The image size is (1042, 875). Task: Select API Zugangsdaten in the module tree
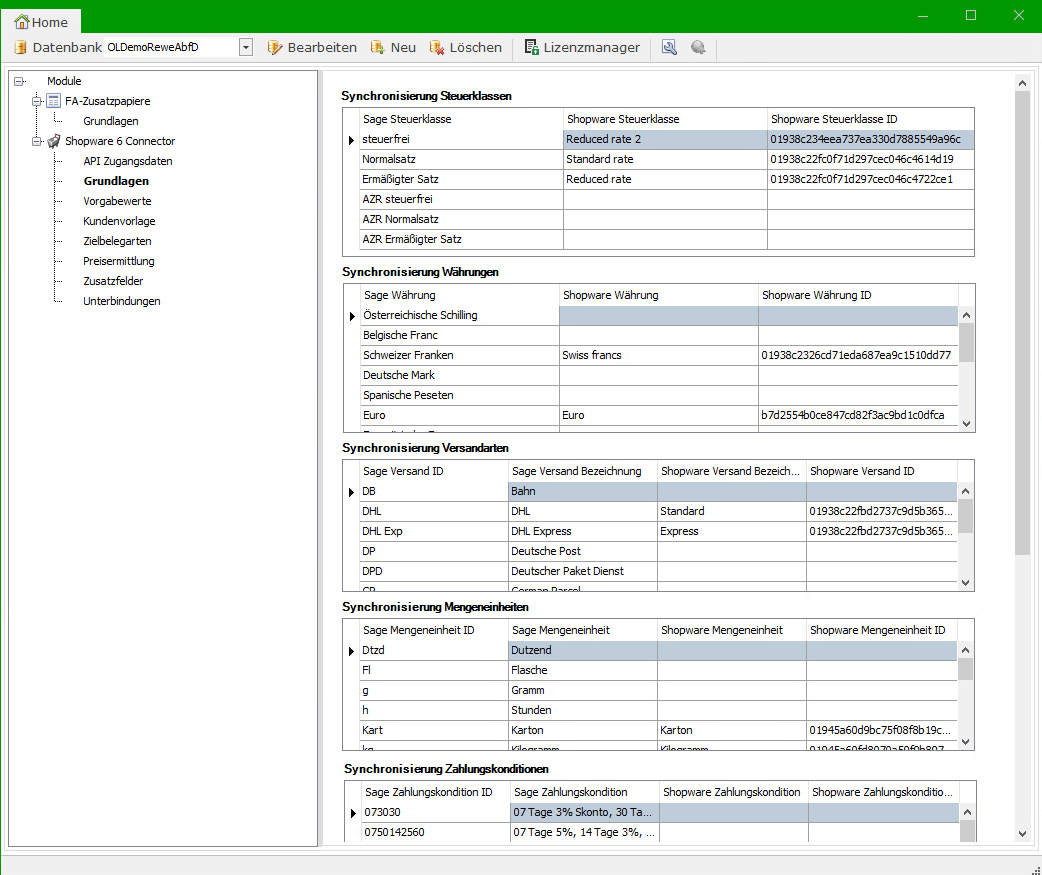[x=127, y=161]
